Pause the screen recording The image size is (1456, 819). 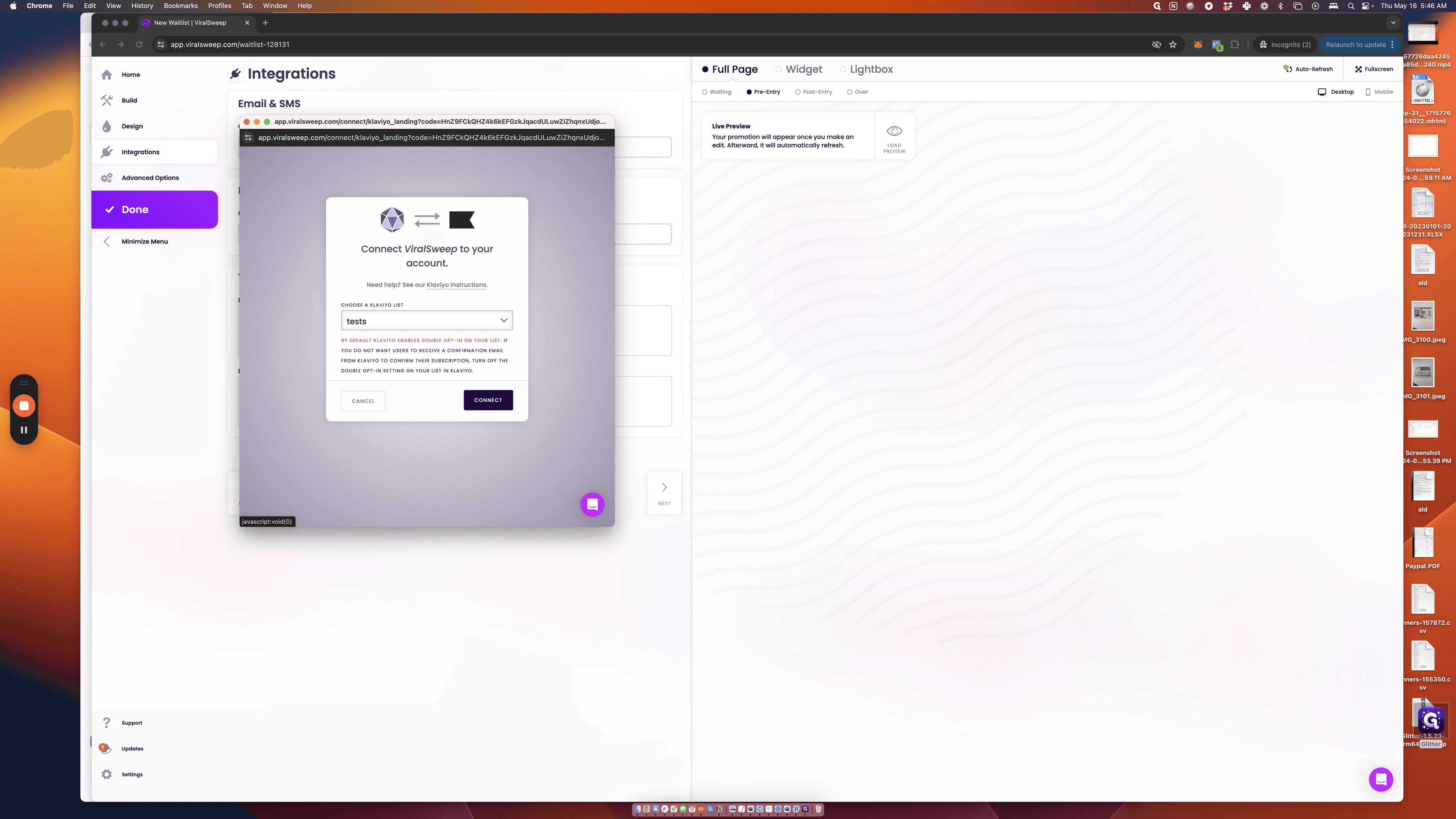24,430
